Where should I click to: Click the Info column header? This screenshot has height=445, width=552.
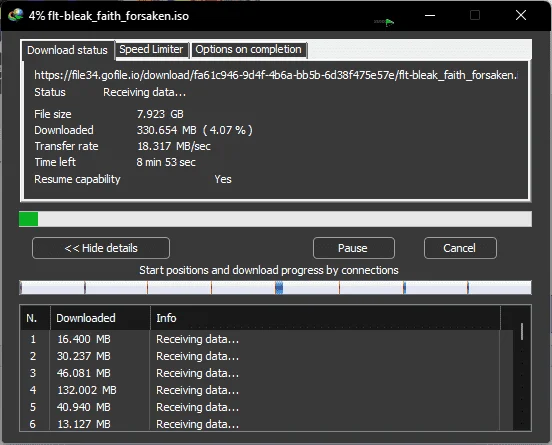325,318
